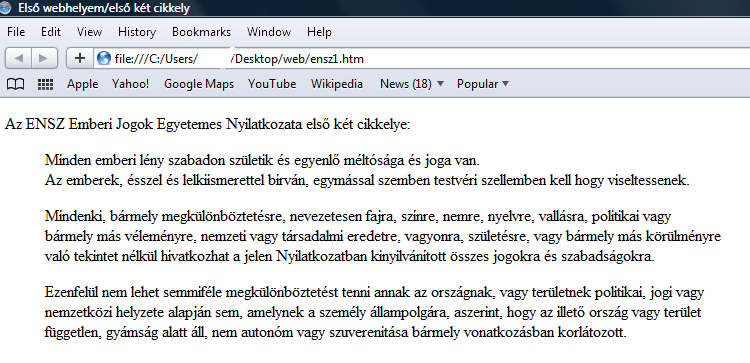Open the Apple bookmark link
The image size is (750, 363).
[82, 84]
